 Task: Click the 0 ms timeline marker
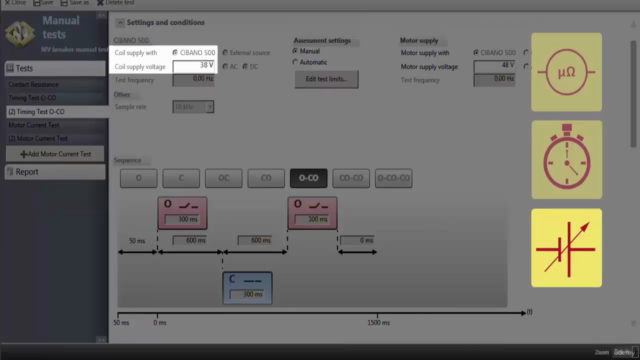(x=160, y=323)
